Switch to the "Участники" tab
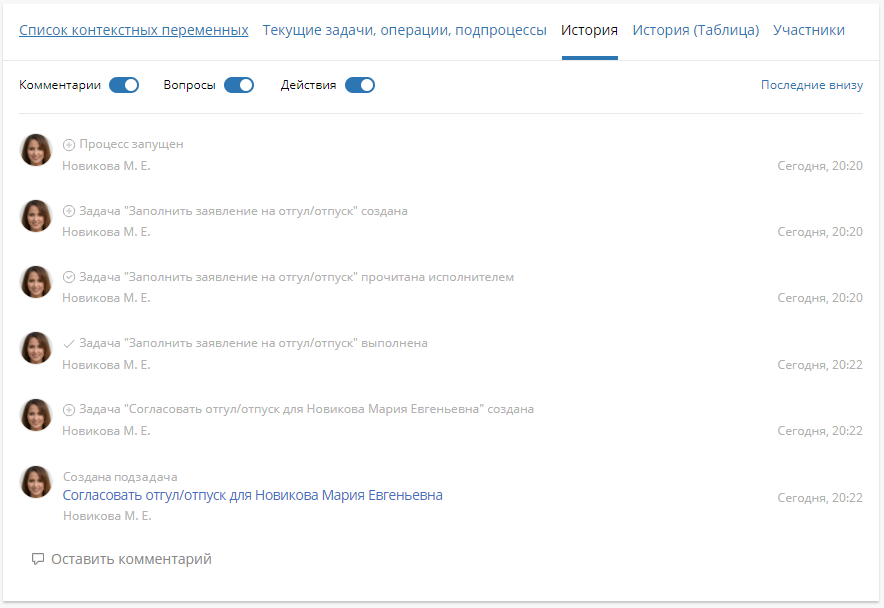This screenshot has height=608, width=884. [810, 30]
